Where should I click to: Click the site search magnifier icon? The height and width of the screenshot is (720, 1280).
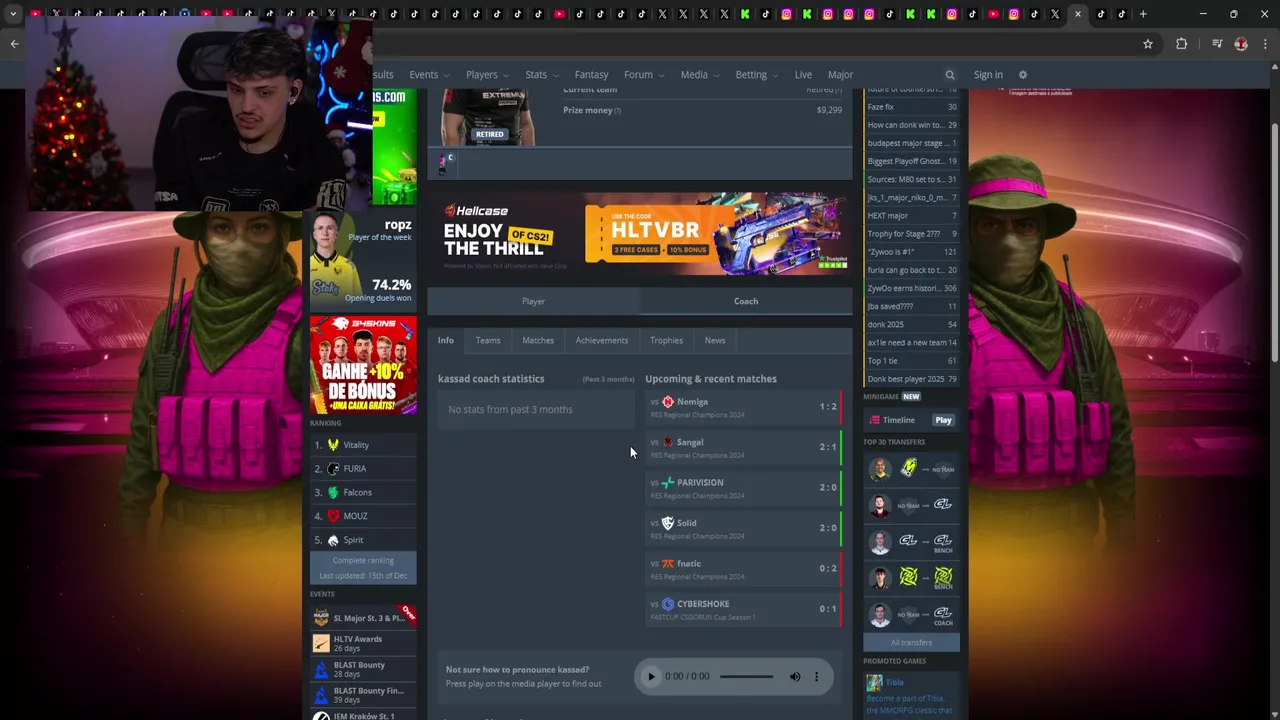pyautogui.click(x=950, y=75)
